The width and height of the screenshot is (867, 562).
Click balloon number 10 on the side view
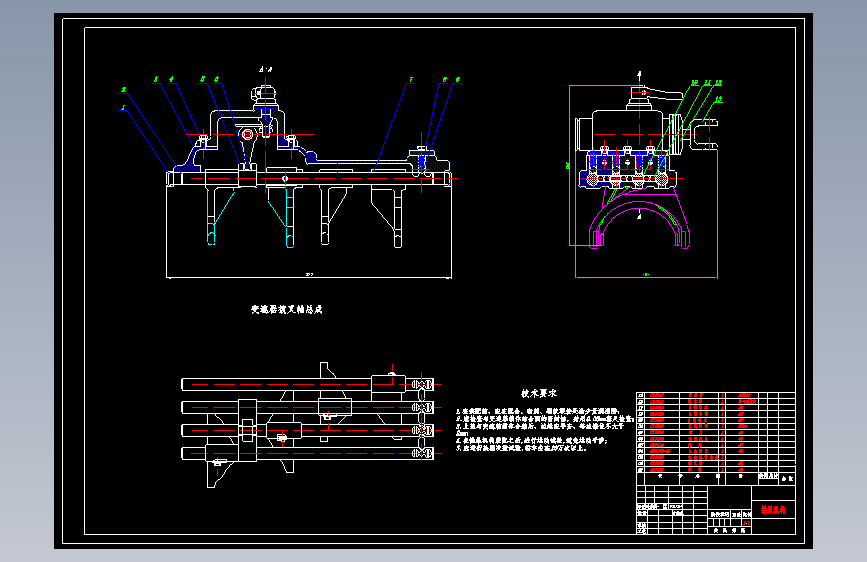tap(694, 83)
